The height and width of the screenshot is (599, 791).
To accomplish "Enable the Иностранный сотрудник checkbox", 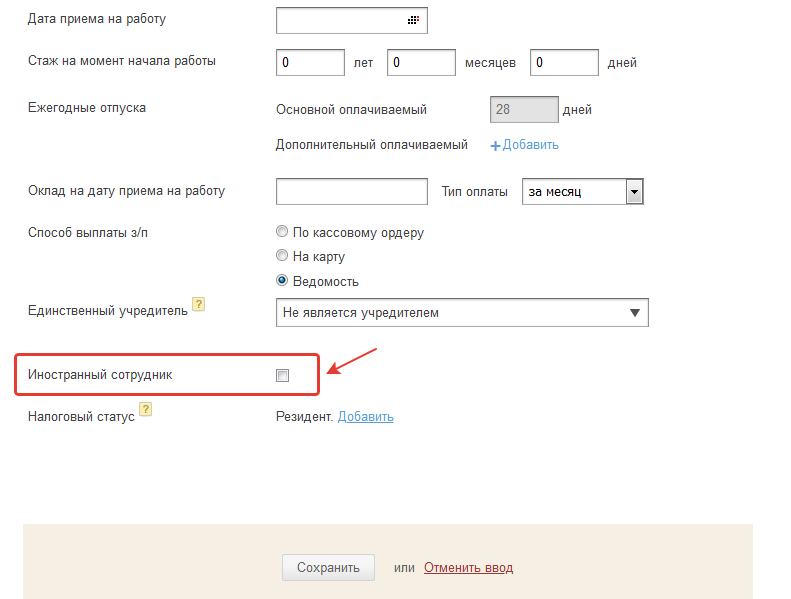I will pyautogui.click(x=283, y=375).
